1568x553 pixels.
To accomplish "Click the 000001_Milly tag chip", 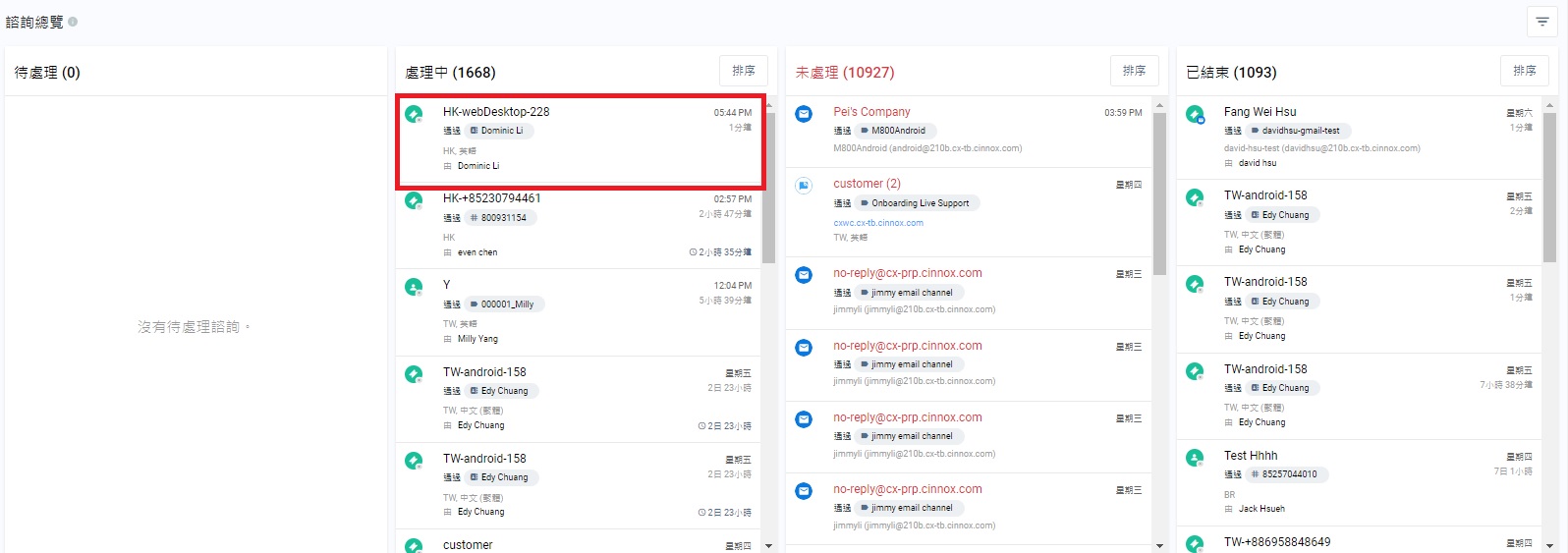I will [504, 304].
